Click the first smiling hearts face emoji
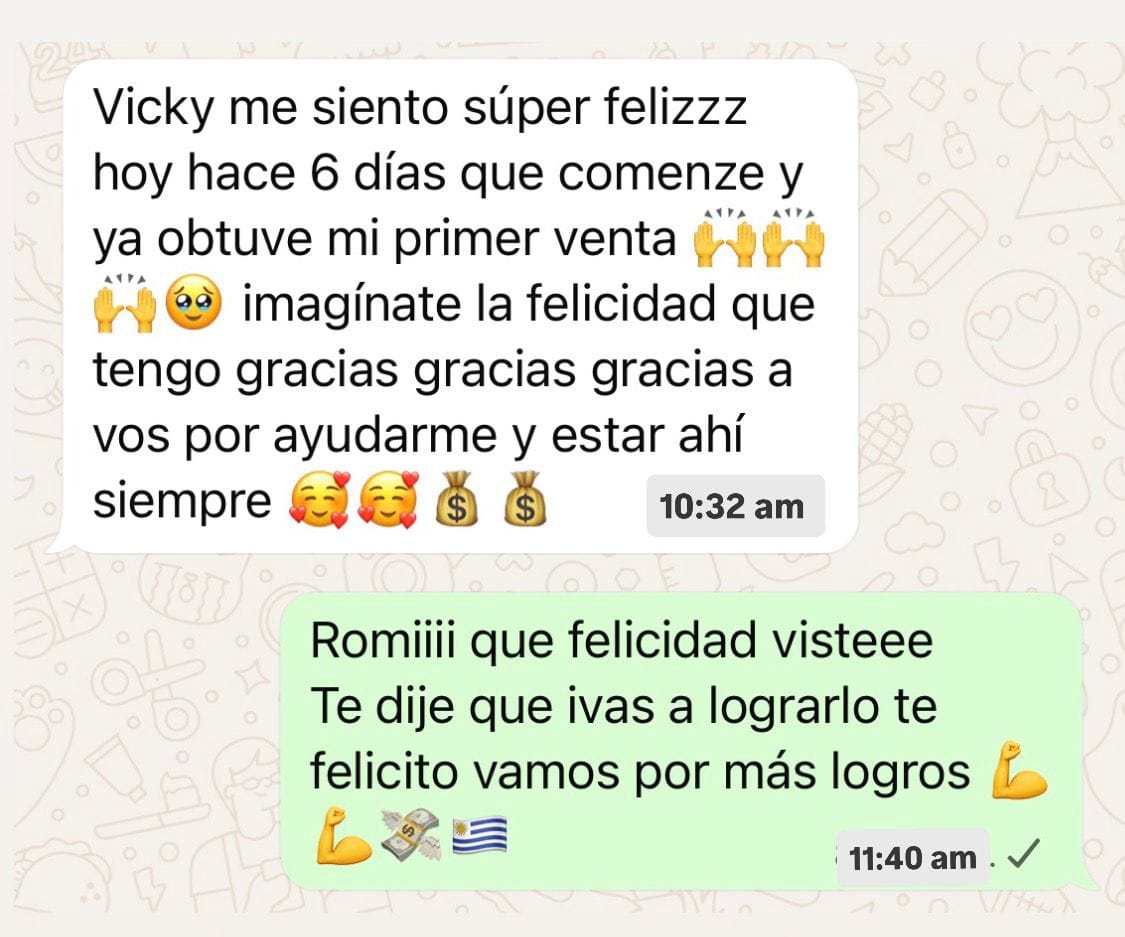Screen dimensions: 1125x937 point(319,499)
